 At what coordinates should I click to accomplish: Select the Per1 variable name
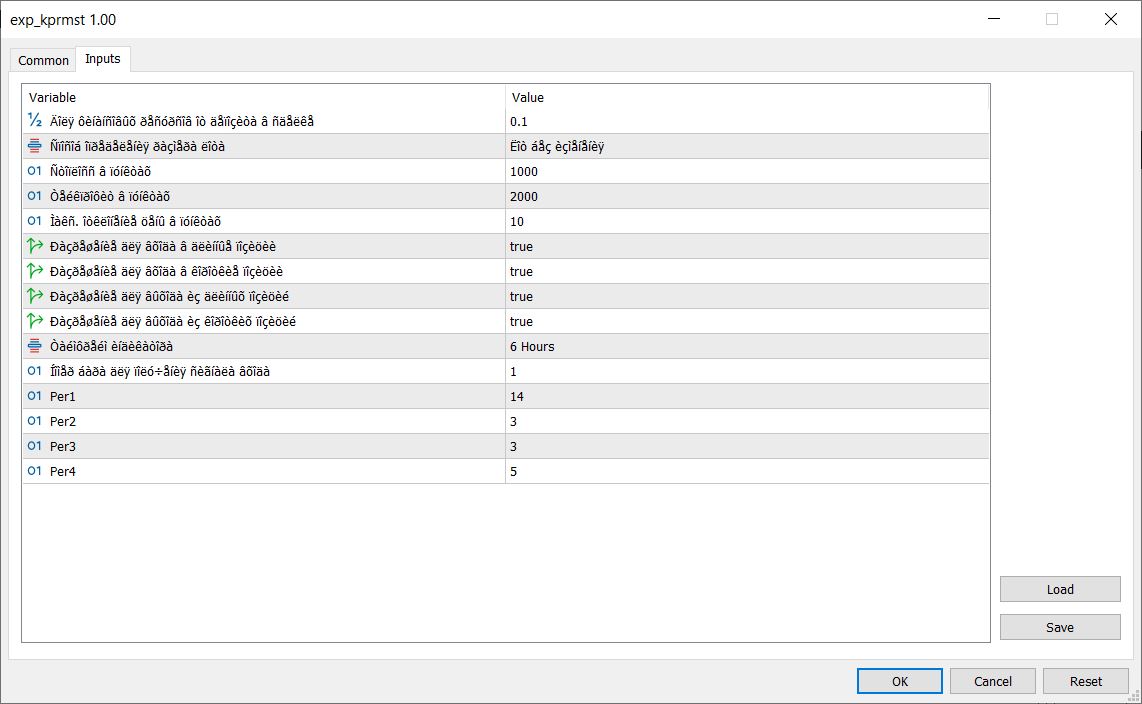pos(63,396)
